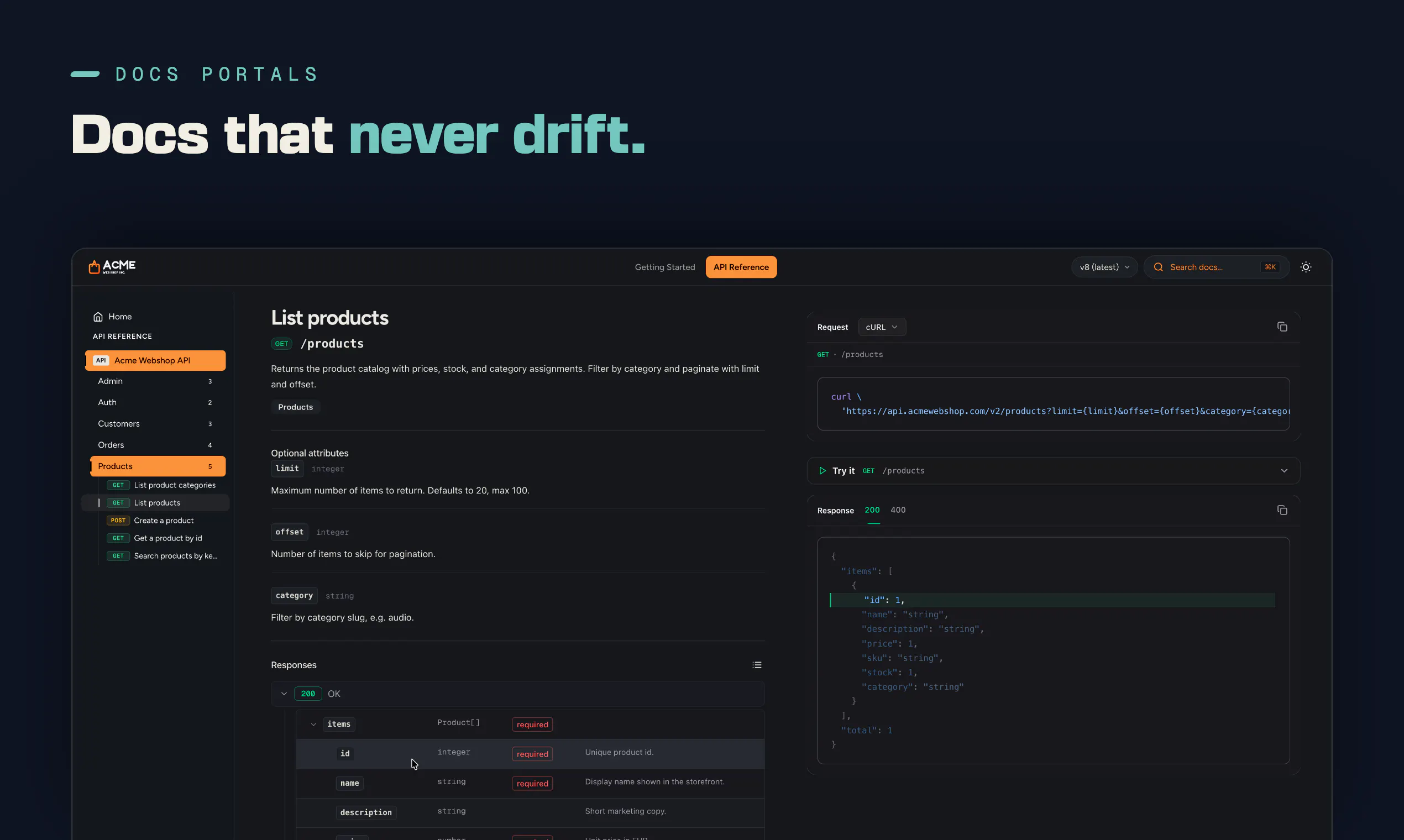
Task: Click the Responses list view icon
Action: [756, 665]
